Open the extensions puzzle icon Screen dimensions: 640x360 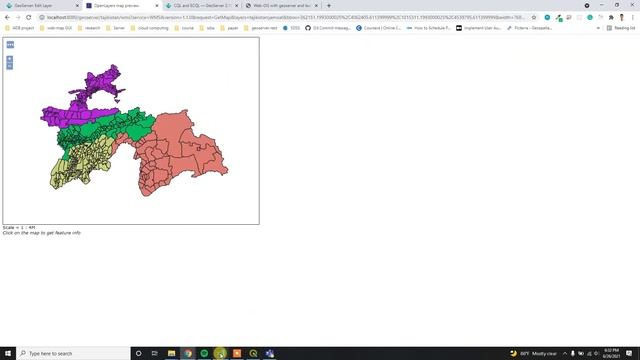(x=611, y=18)
